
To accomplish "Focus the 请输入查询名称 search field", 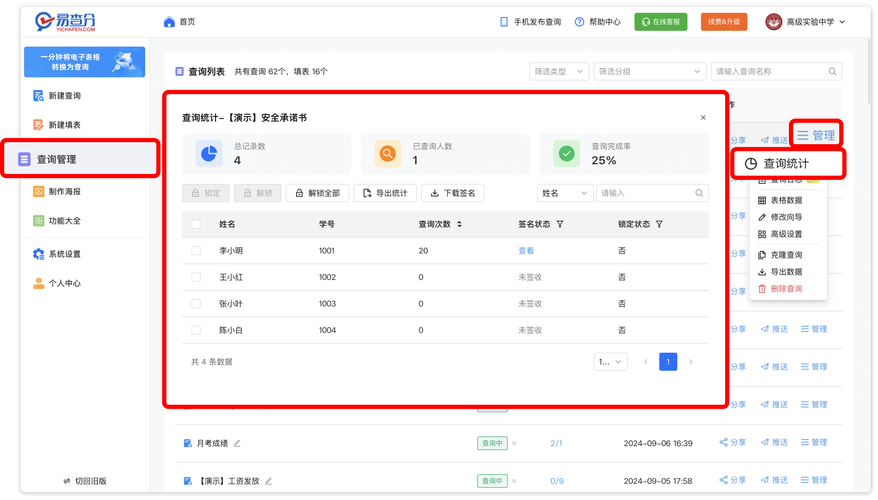I will pyautogui.click(x=776, y=72).
